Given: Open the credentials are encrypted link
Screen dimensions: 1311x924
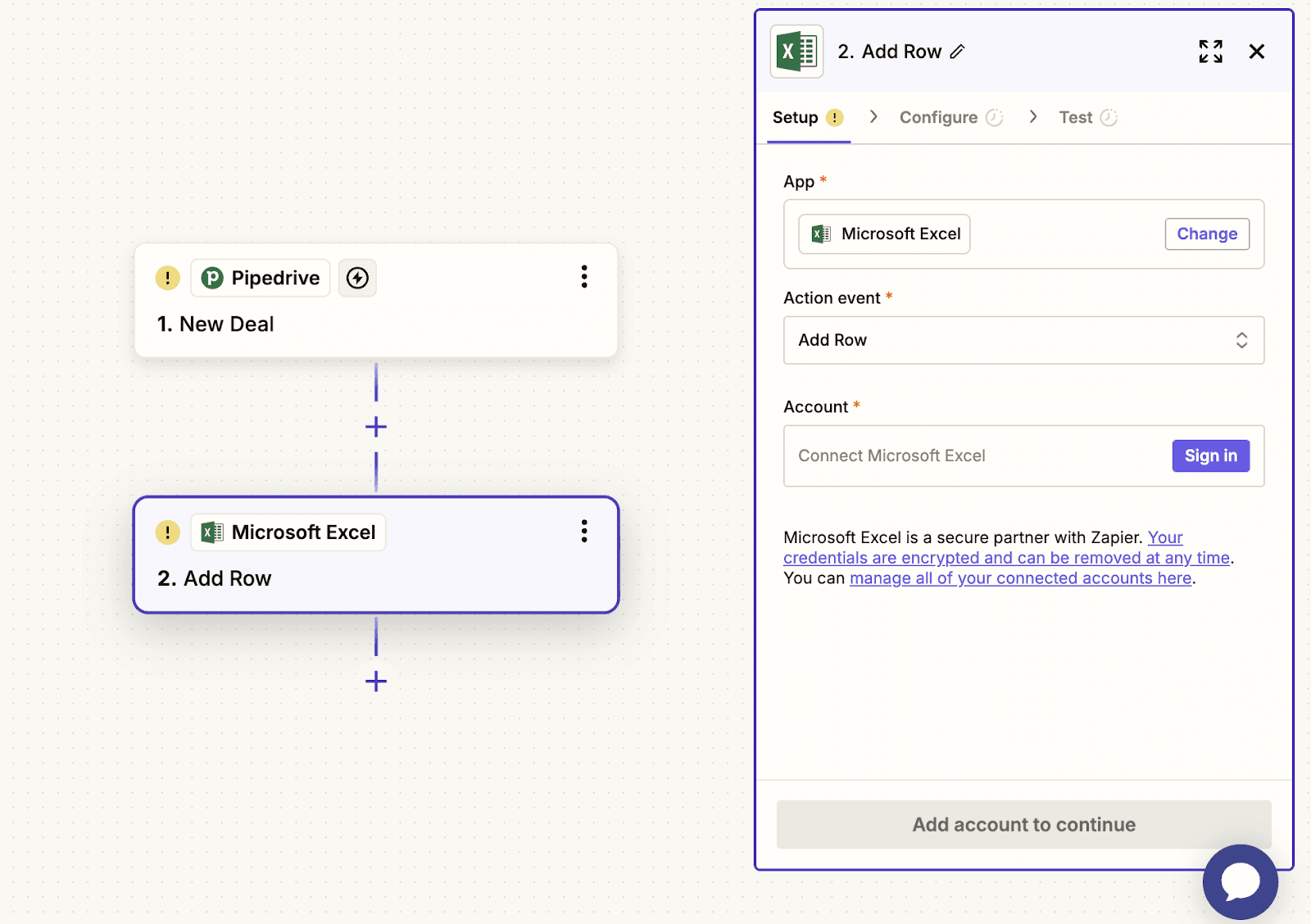Looking at the screenshot, I should [x=1007, y=558].
